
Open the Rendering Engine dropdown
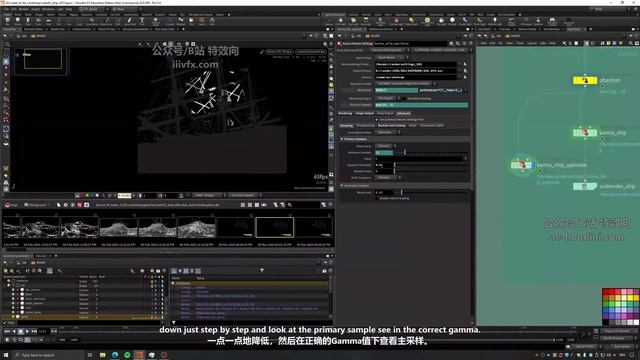[x=387, y=98]
